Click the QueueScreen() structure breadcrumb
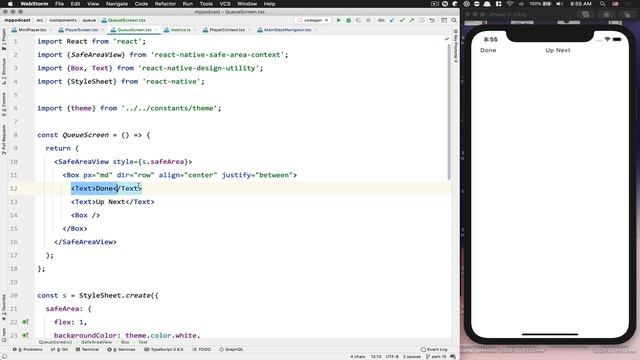 tap(56, 342)
